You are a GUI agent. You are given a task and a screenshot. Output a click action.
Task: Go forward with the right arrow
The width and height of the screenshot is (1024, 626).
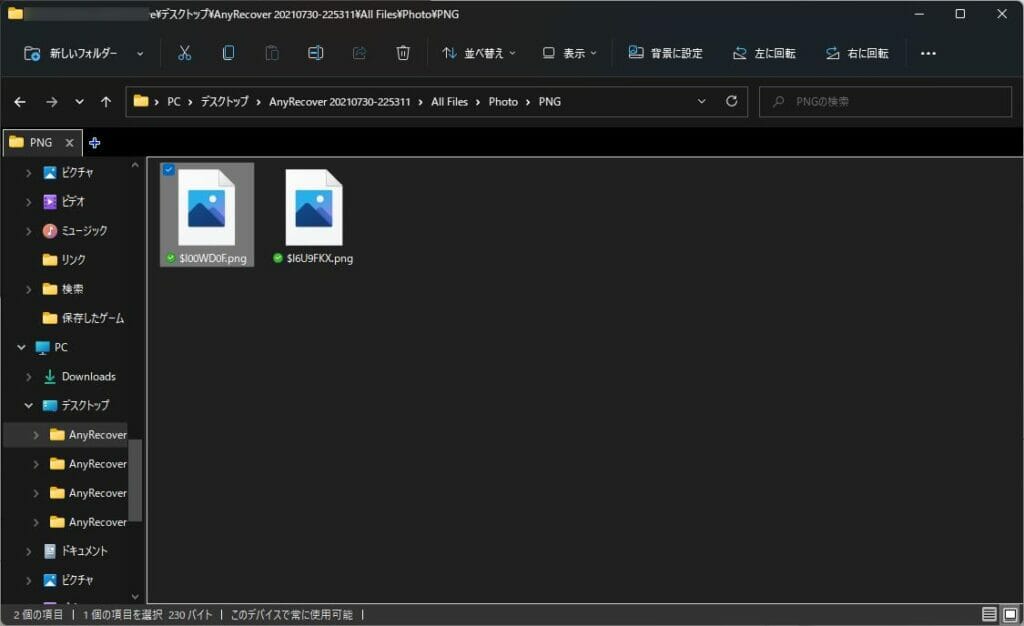coord(52,102)
